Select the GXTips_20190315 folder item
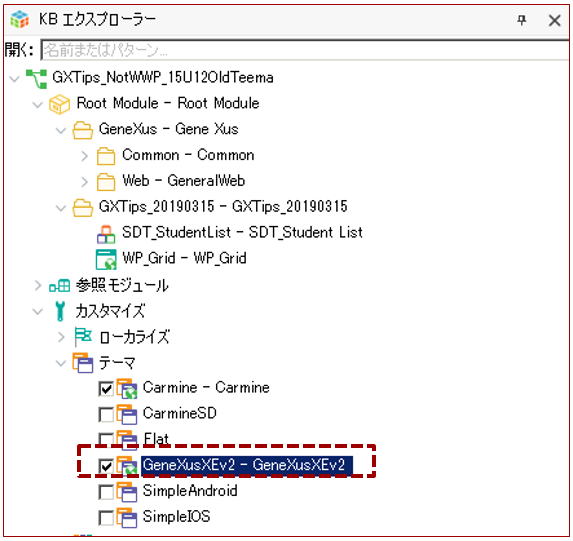 coord(223,207)
